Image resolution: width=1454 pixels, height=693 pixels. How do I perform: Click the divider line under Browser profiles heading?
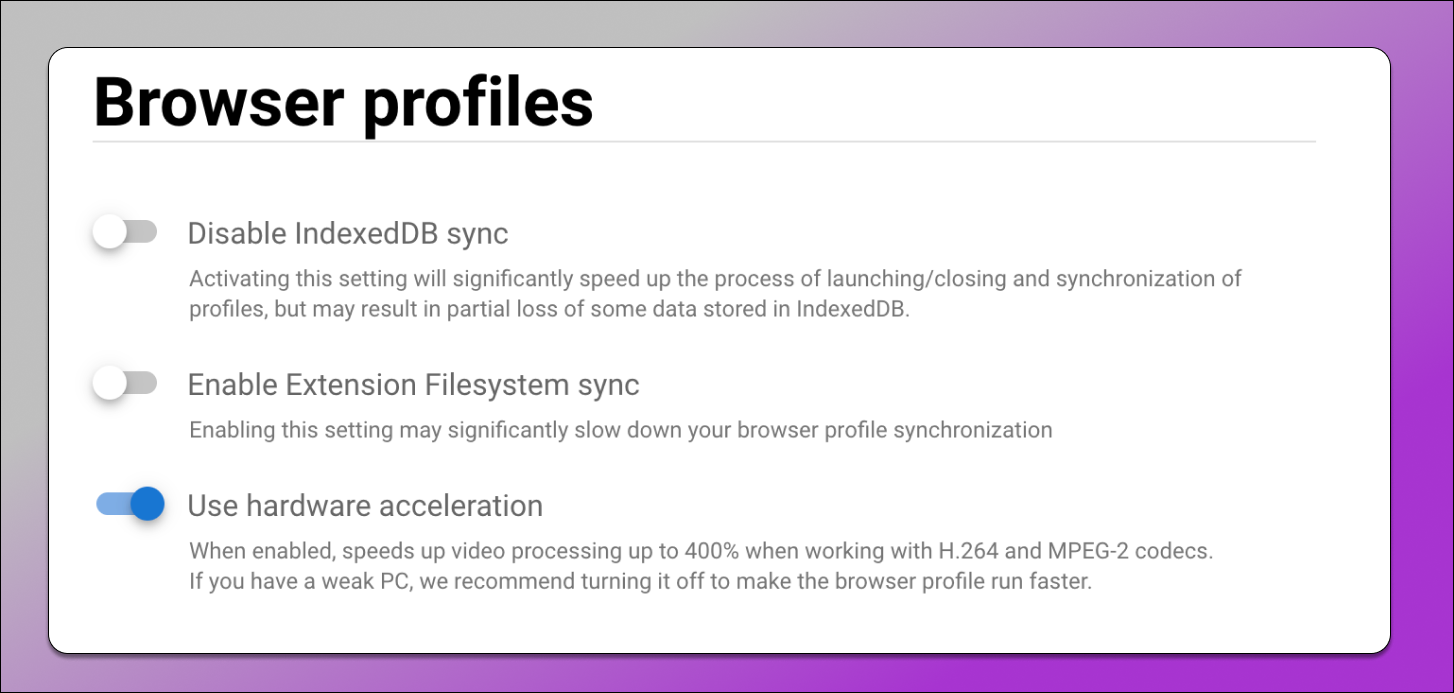coord(704,142)
